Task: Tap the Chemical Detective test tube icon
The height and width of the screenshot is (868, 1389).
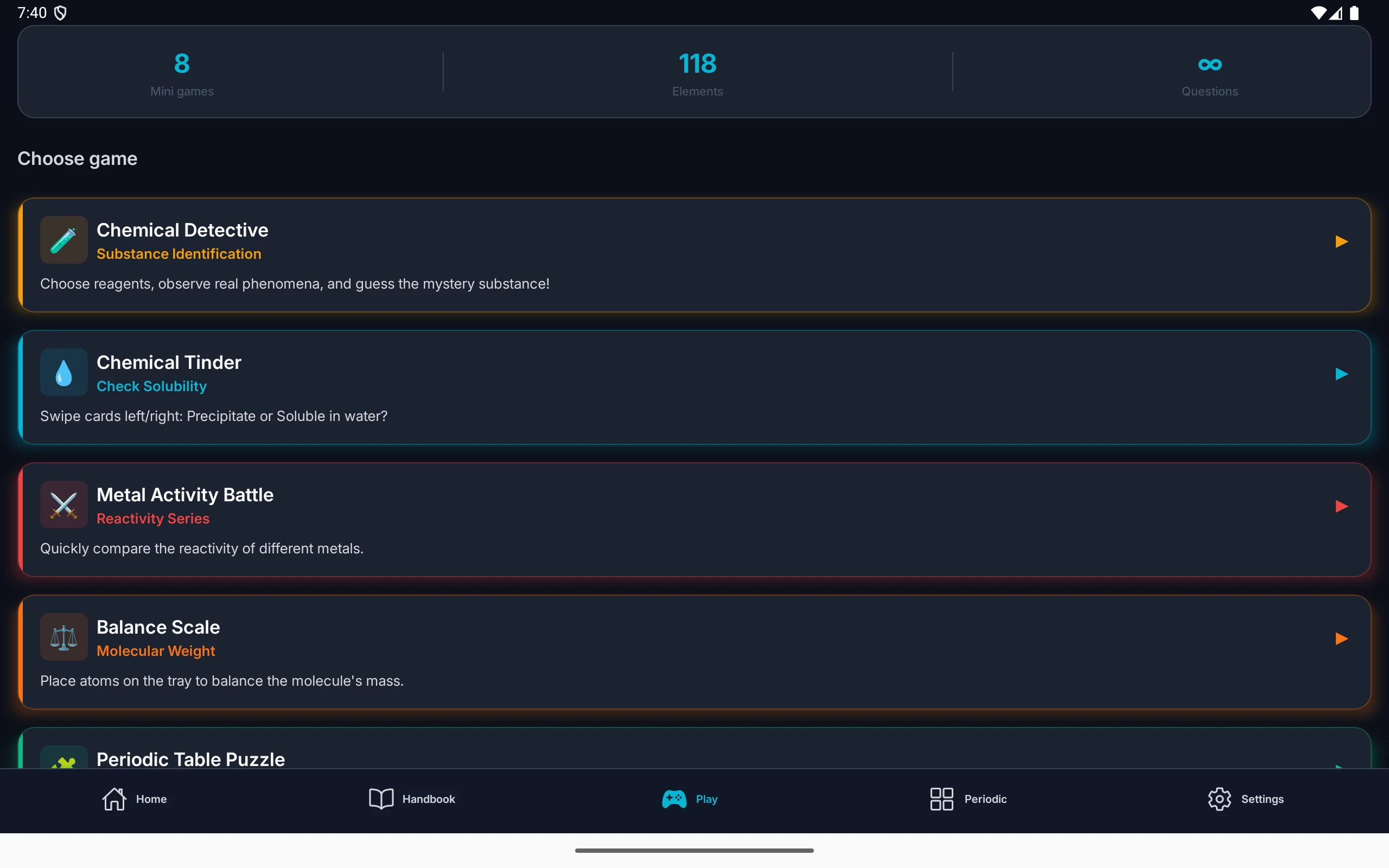Action: pos(63,240)
